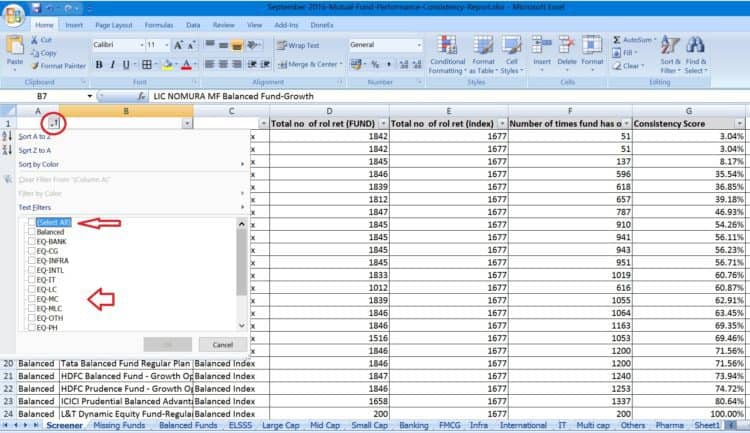Screen dimensions: 750x433
Task: Switch to the Balanced Funds sheet tab
Action: point(188,425)
